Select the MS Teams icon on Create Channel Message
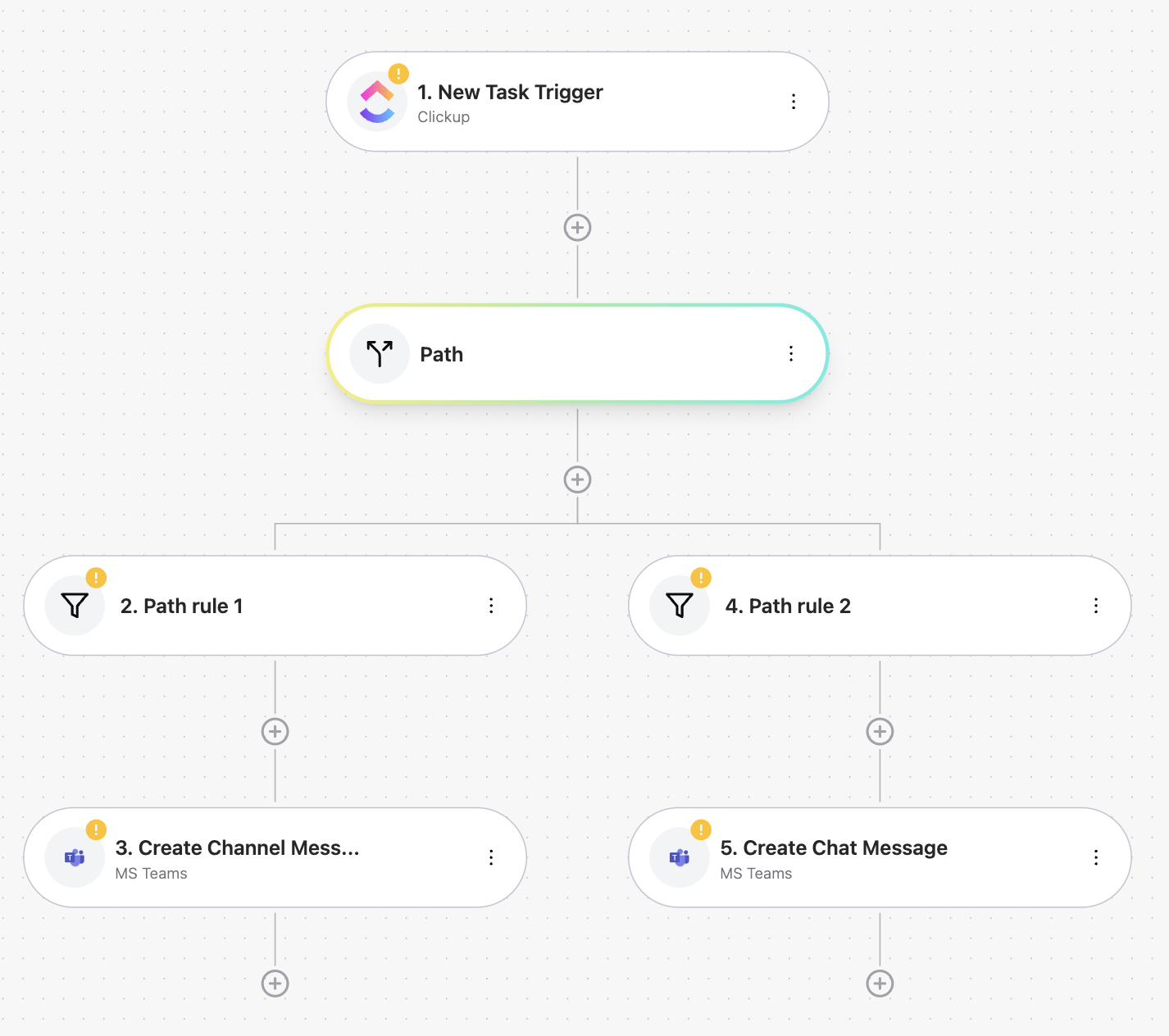 point(74,857)
